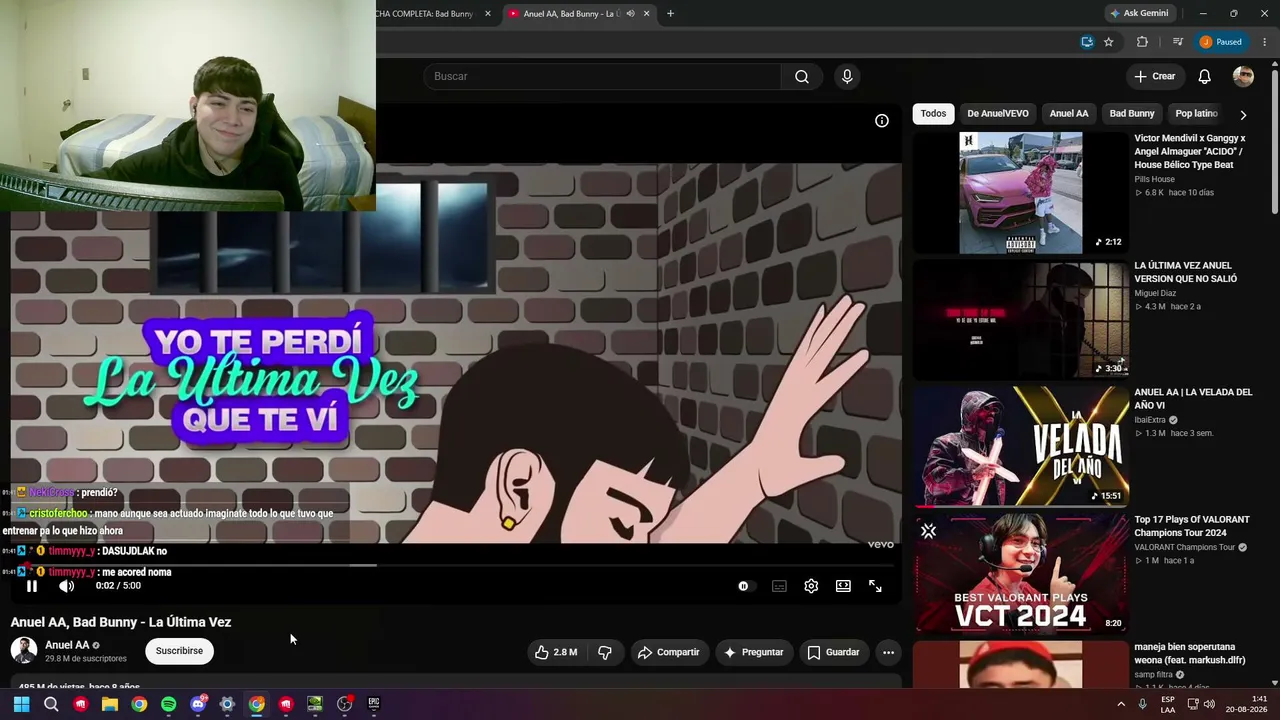Viewport: 1280px width, 720px height.
Task: Subscribe using the Suscribirse button
Action: coord(179,651)
